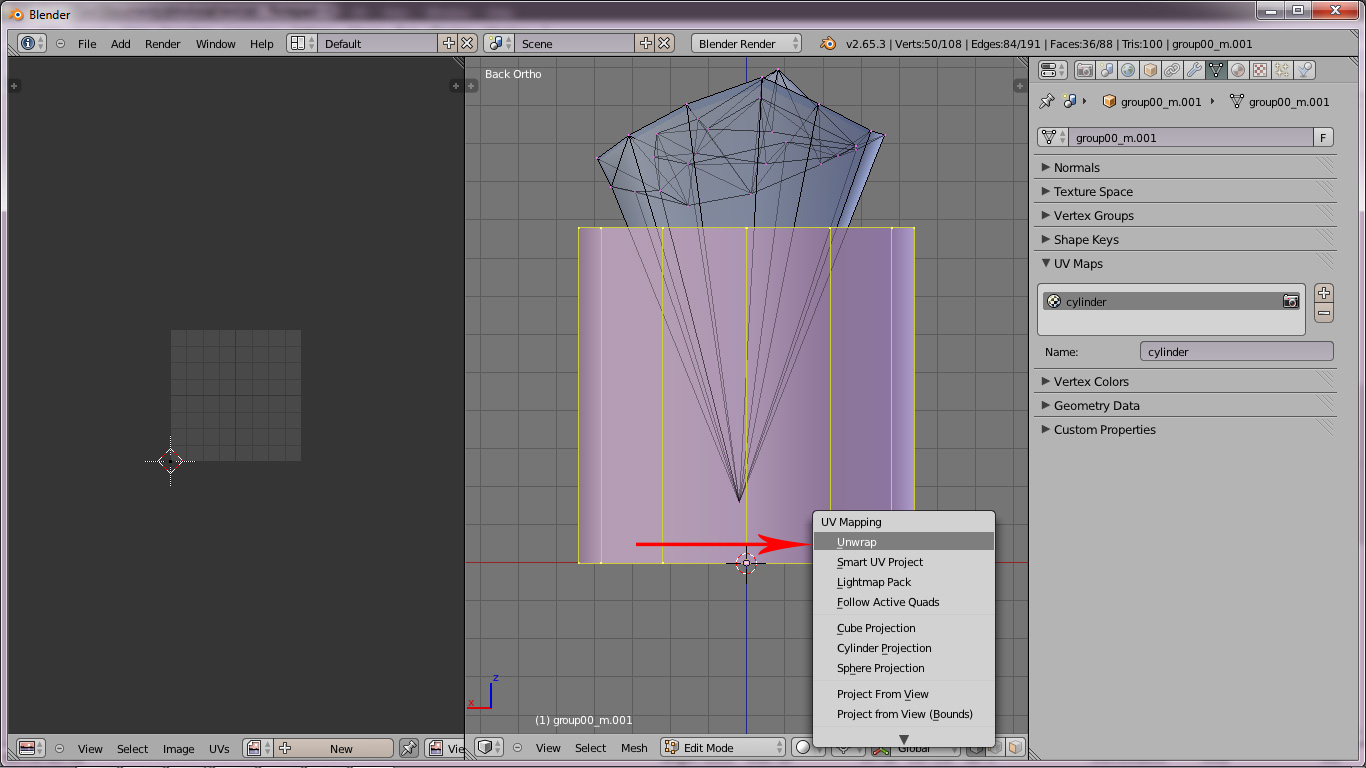Viewport: 1366px width, 768px height.
Task: Toggle the pin in the properties breadcrumb
Action: click(1047, 102)
